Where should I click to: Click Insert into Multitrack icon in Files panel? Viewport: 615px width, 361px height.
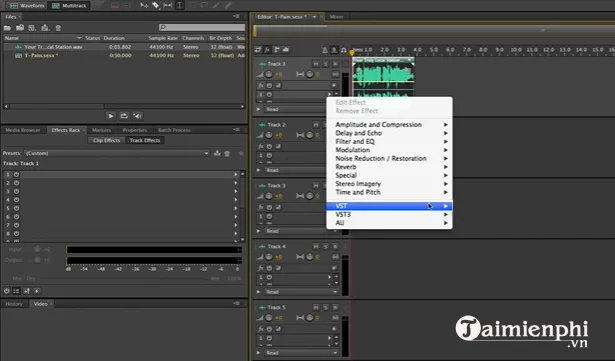tap(45, 28)
